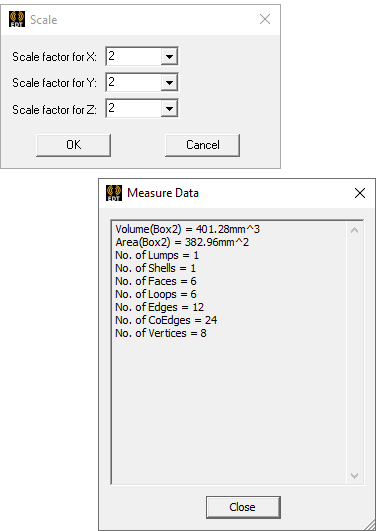The image size is (380, 531).
Task: Click the No. of Vertices line
Action: 161,333
